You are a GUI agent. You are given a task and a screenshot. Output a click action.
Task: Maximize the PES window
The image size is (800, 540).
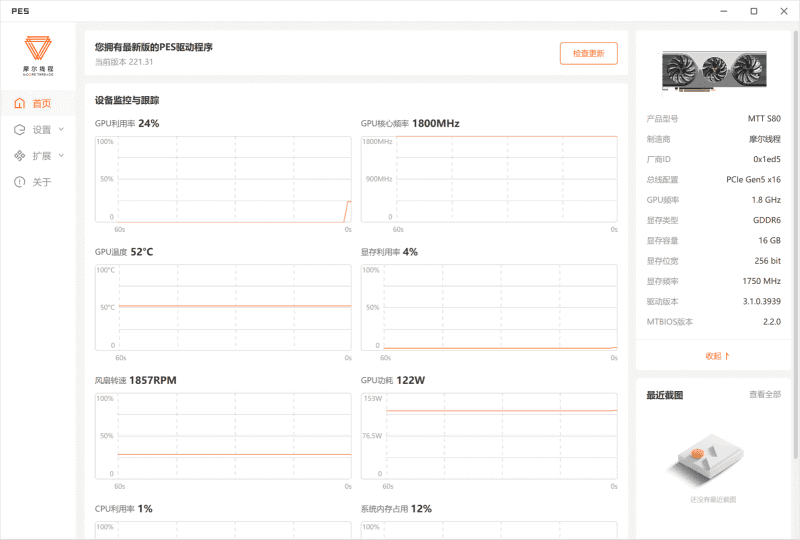754,11
